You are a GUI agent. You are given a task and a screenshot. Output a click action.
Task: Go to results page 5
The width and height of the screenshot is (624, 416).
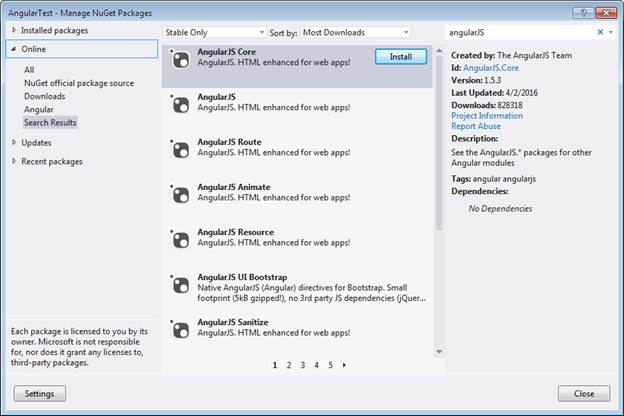330,365
